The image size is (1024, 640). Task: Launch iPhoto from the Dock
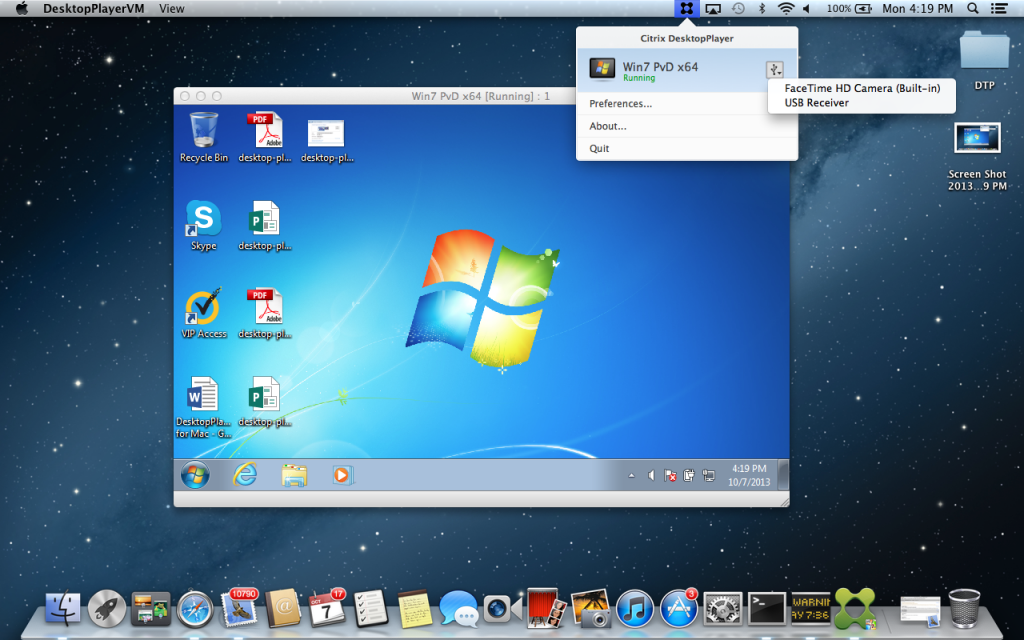point(590,608)
